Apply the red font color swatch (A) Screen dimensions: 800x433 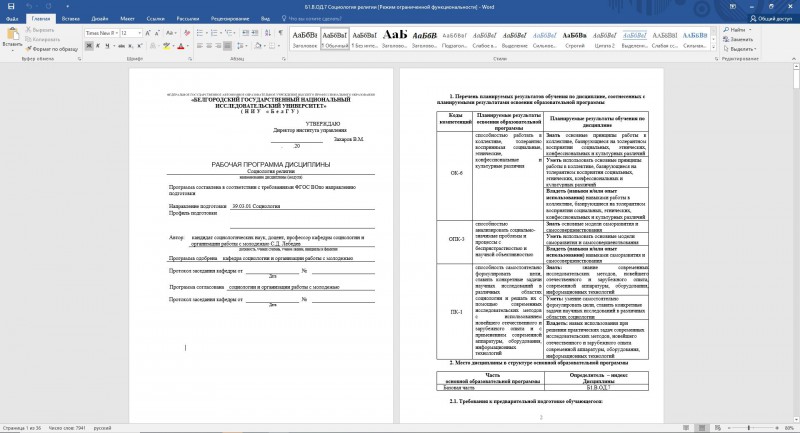pos(181,46)
